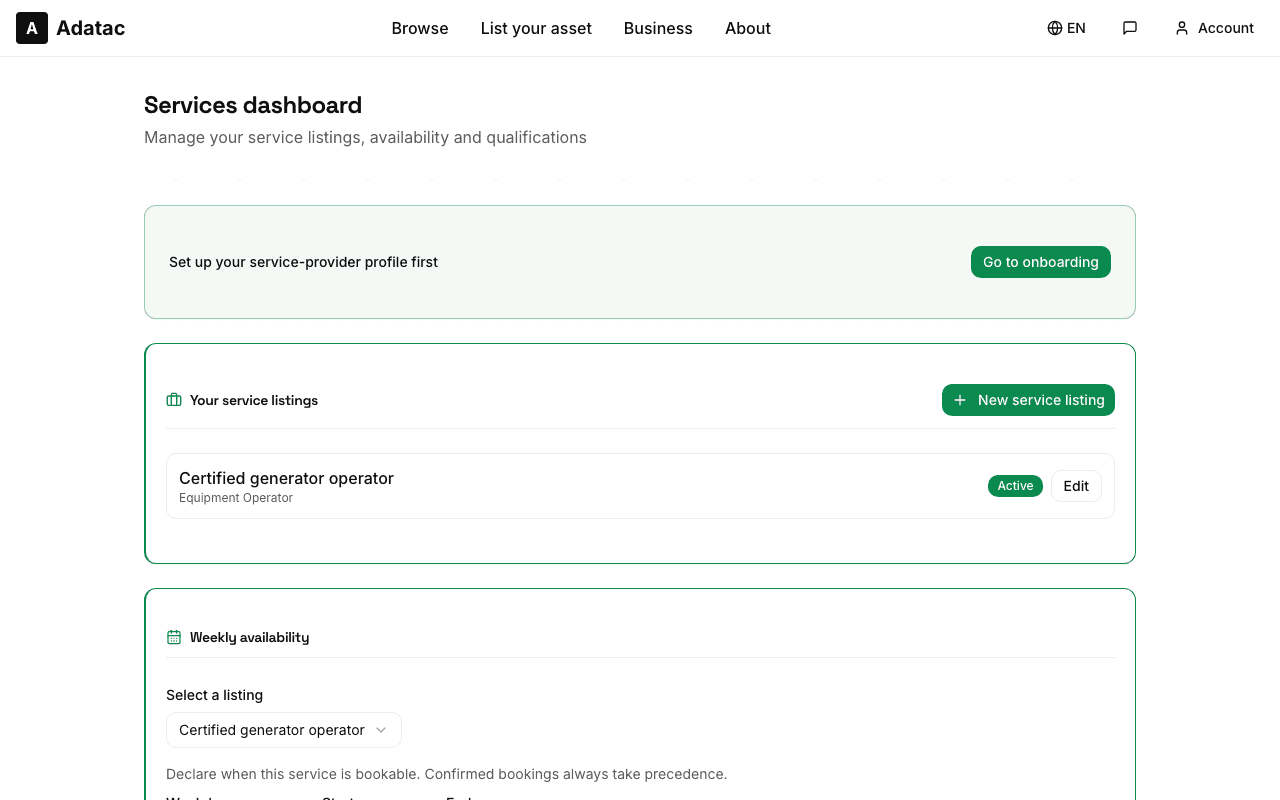Open the language globe selector

[1054, 28]
